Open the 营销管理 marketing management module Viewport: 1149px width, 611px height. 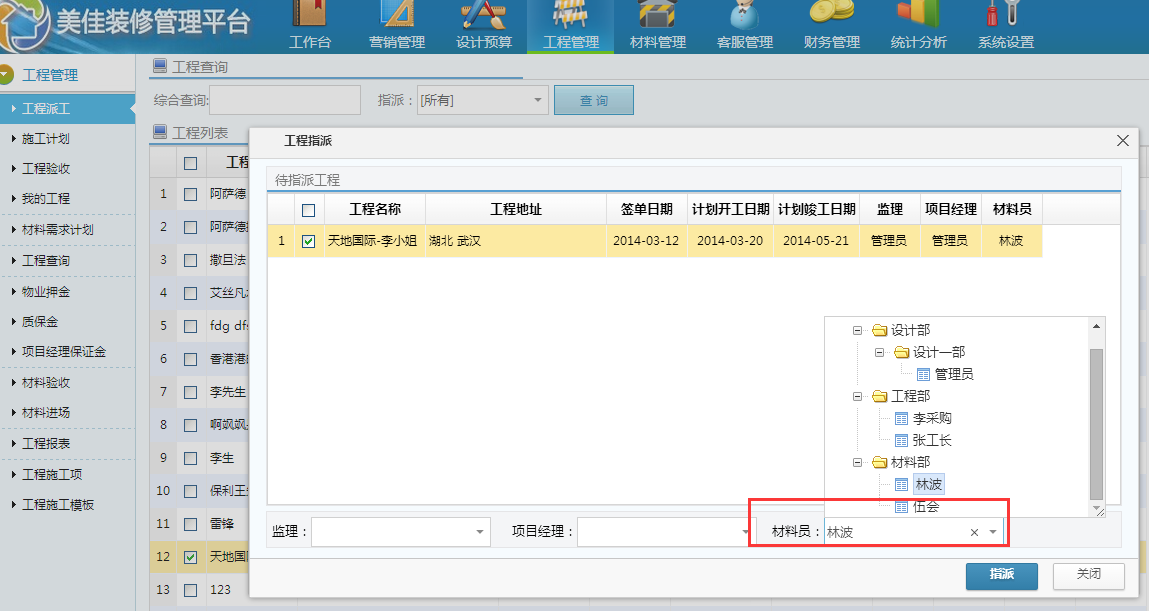pyautogui.click(x=397, y=30)
